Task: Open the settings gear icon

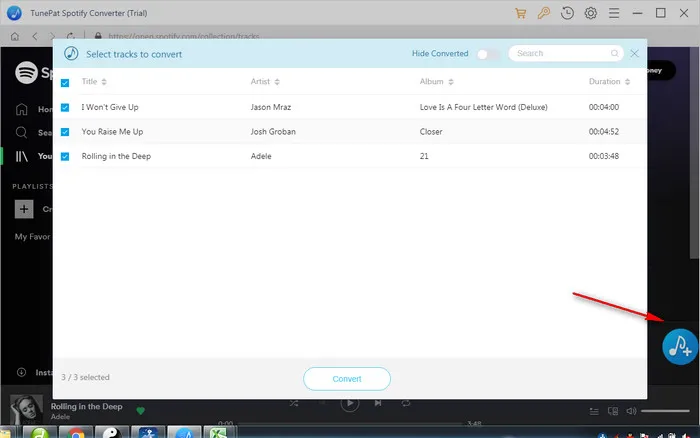Action: [591, 13]
